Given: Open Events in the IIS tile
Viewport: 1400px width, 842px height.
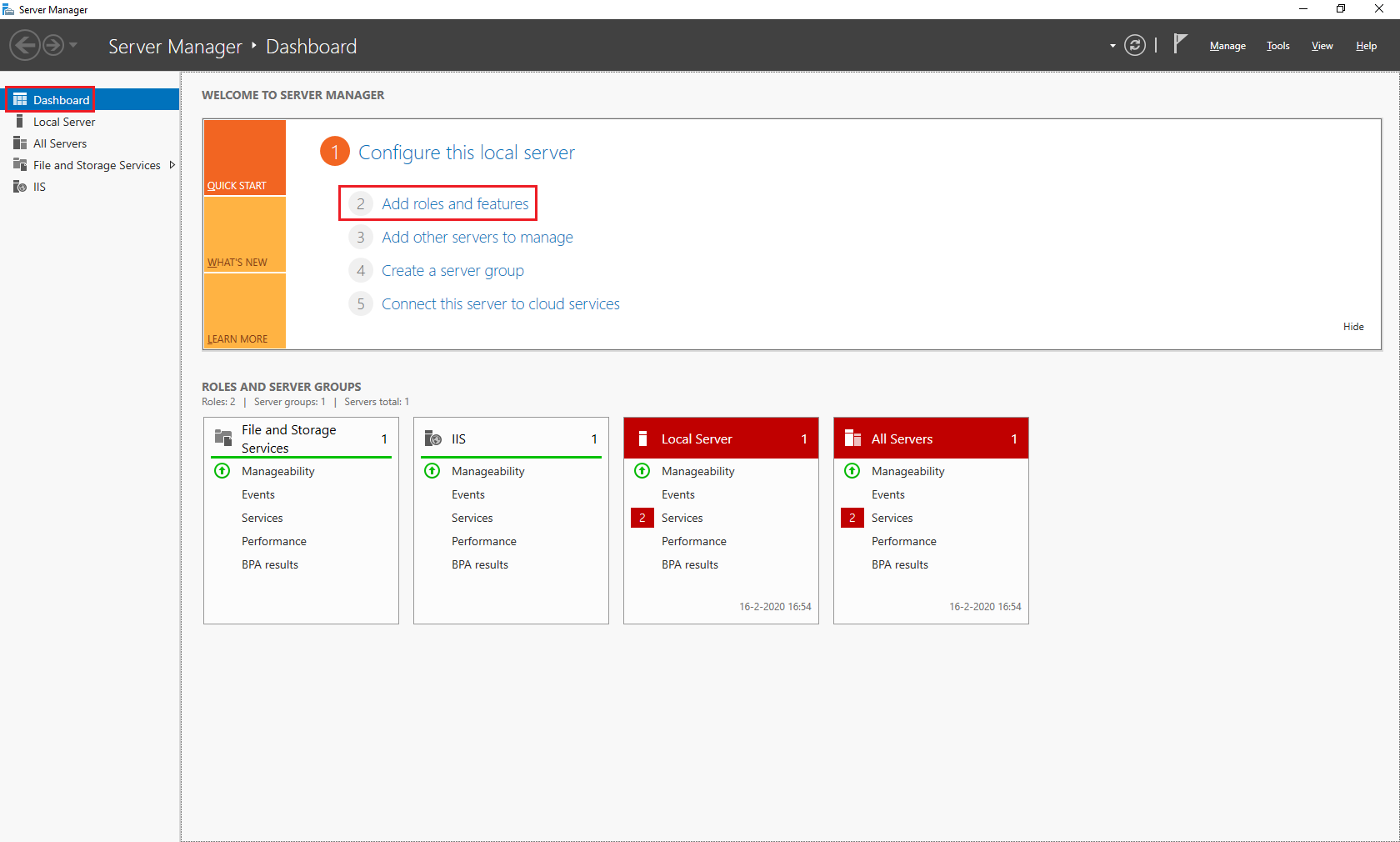Looking at the screenshot, I should click(468, 494).
